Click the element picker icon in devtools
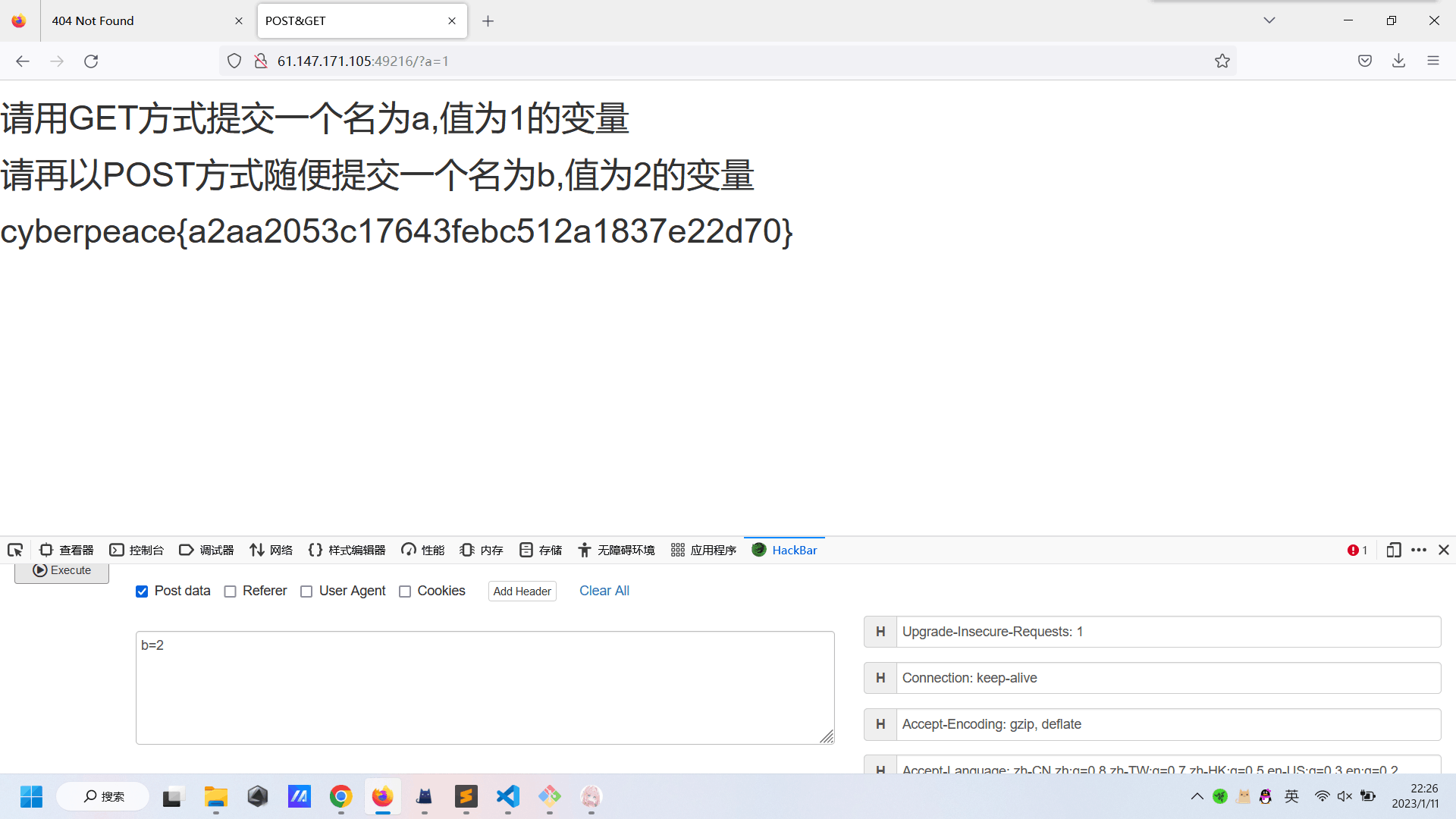Viewport: 1456px width, 819px height. [15, 550]
